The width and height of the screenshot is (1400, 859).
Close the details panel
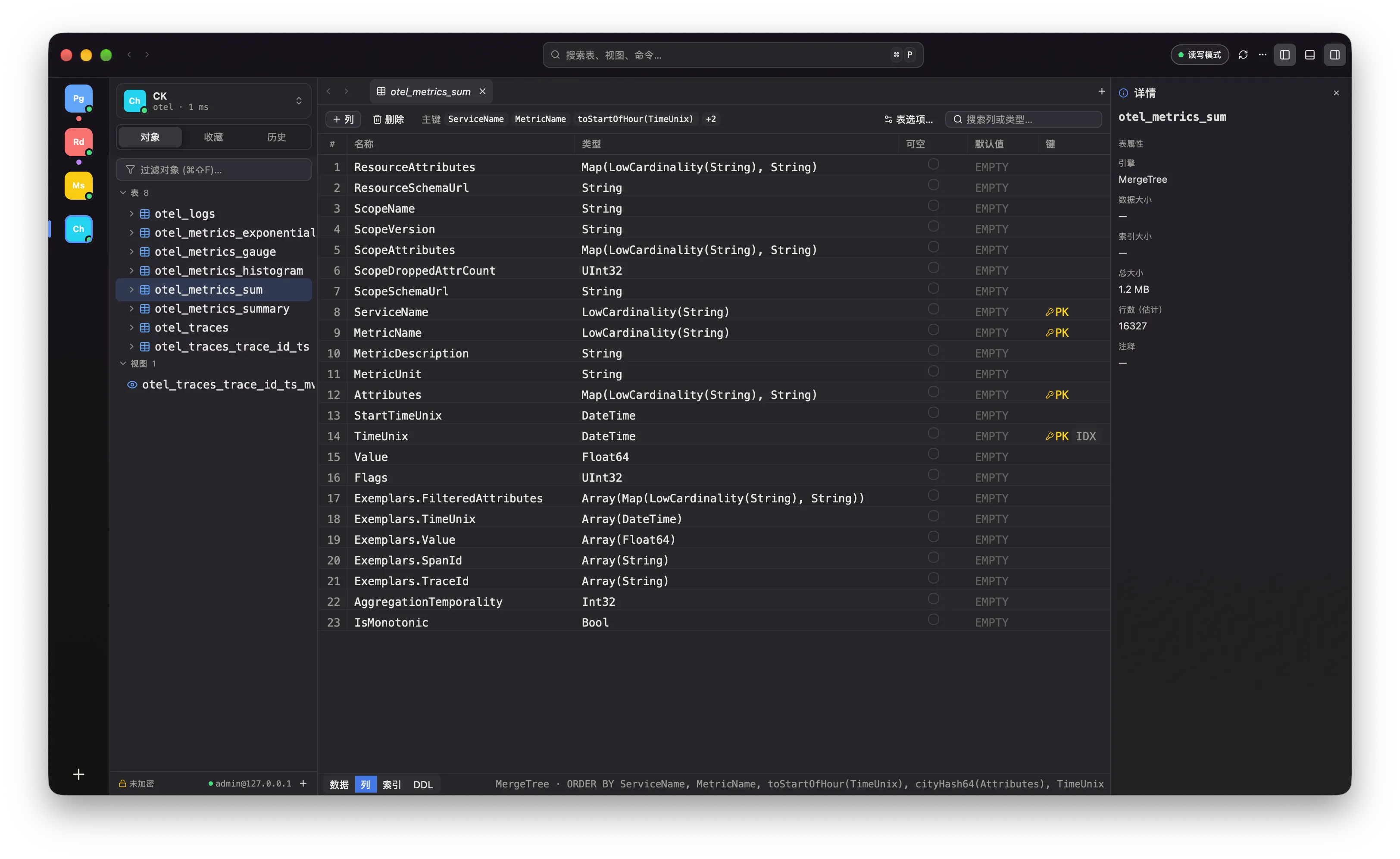(1336, 93)
